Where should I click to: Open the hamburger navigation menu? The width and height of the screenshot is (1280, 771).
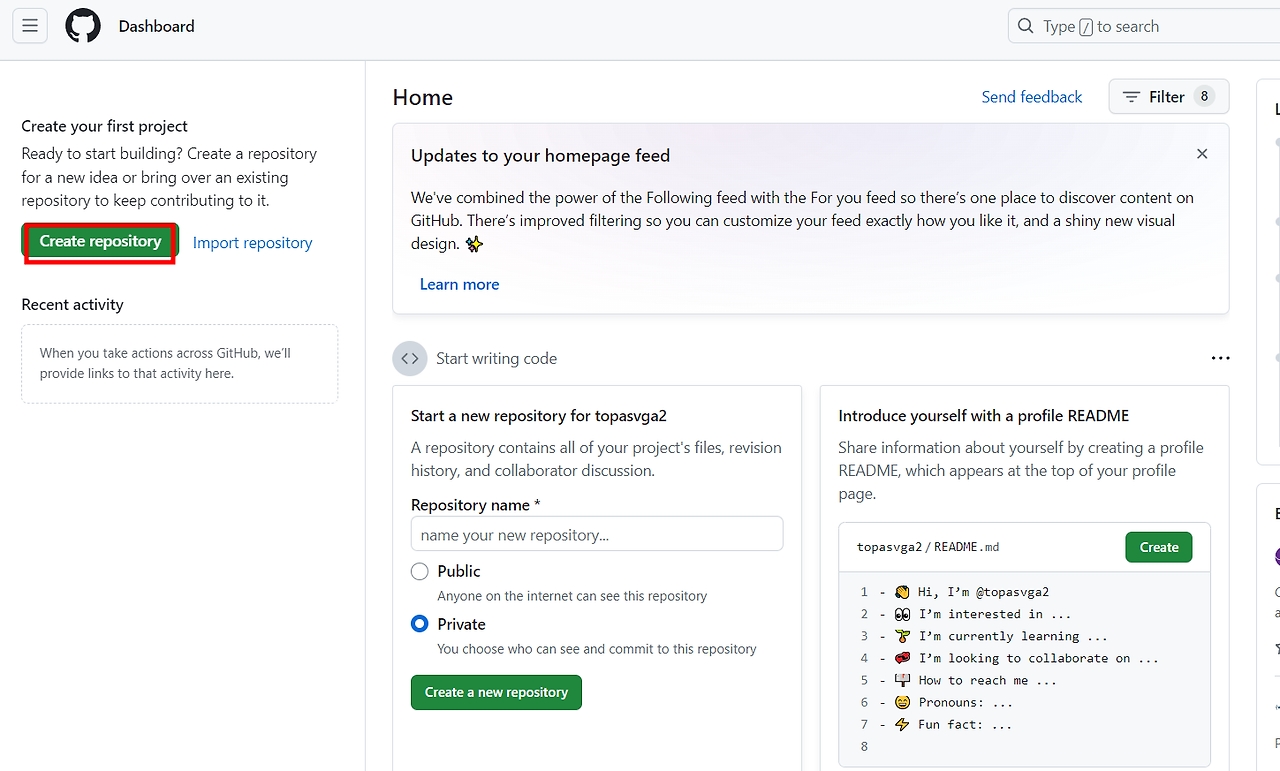pos(30,26)
